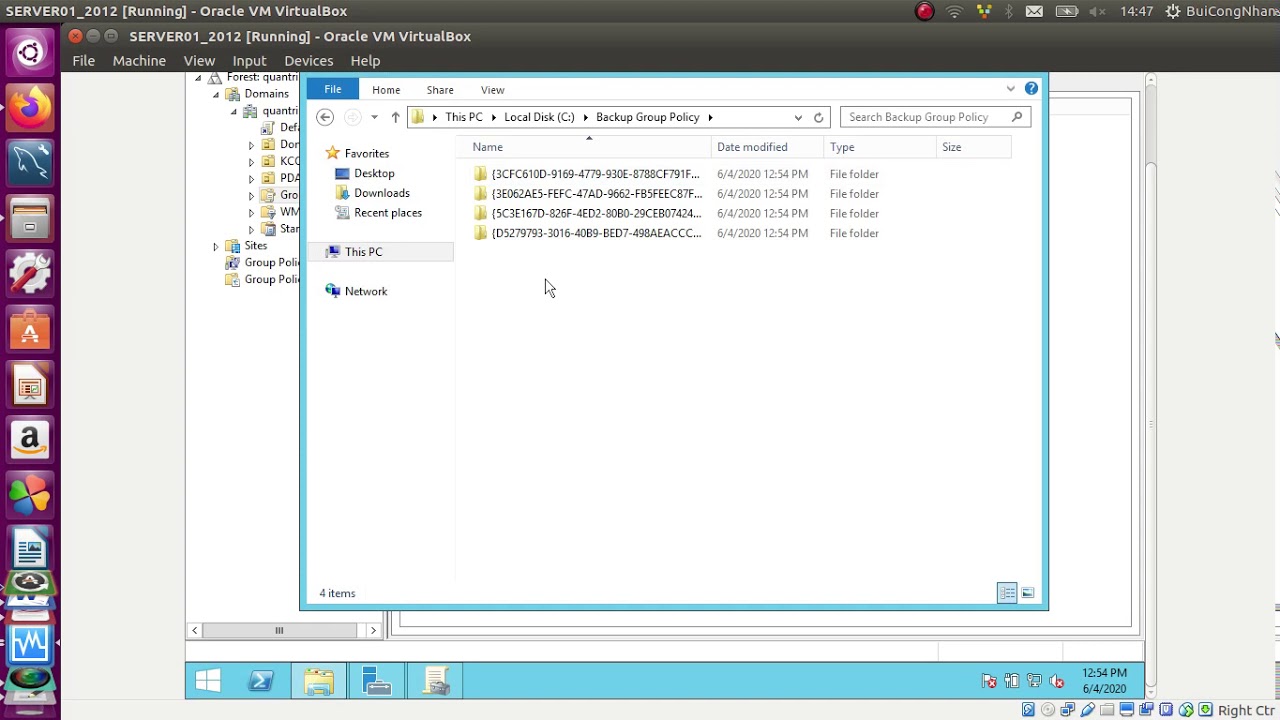Screen dimensions: 1280x720
Task: Expand the Explorer ribbon chevron
Action: coord(1010,89)
